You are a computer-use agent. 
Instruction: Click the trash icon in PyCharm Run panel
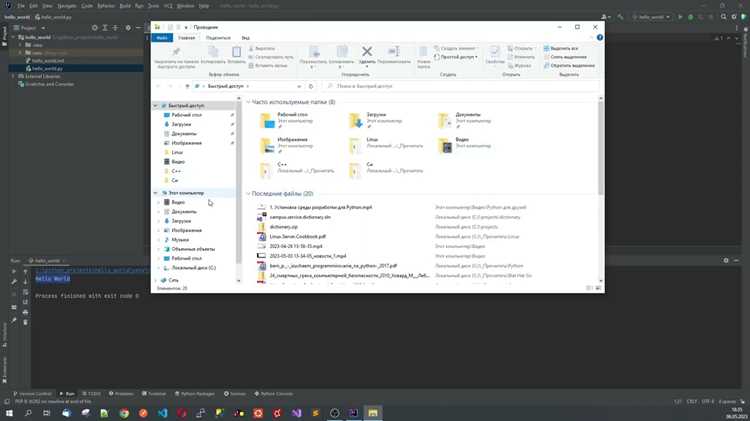point(25,322)
